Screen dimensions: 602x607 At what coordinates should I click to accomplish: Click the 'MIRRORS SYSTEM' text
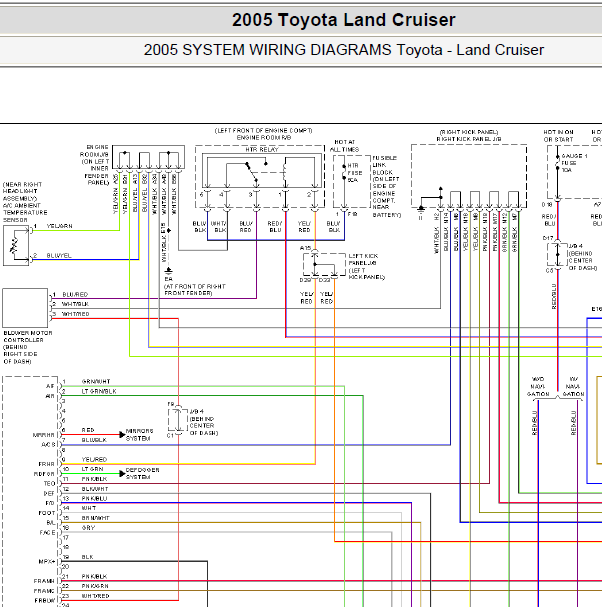pyautogui.click(x=139, y=435)
